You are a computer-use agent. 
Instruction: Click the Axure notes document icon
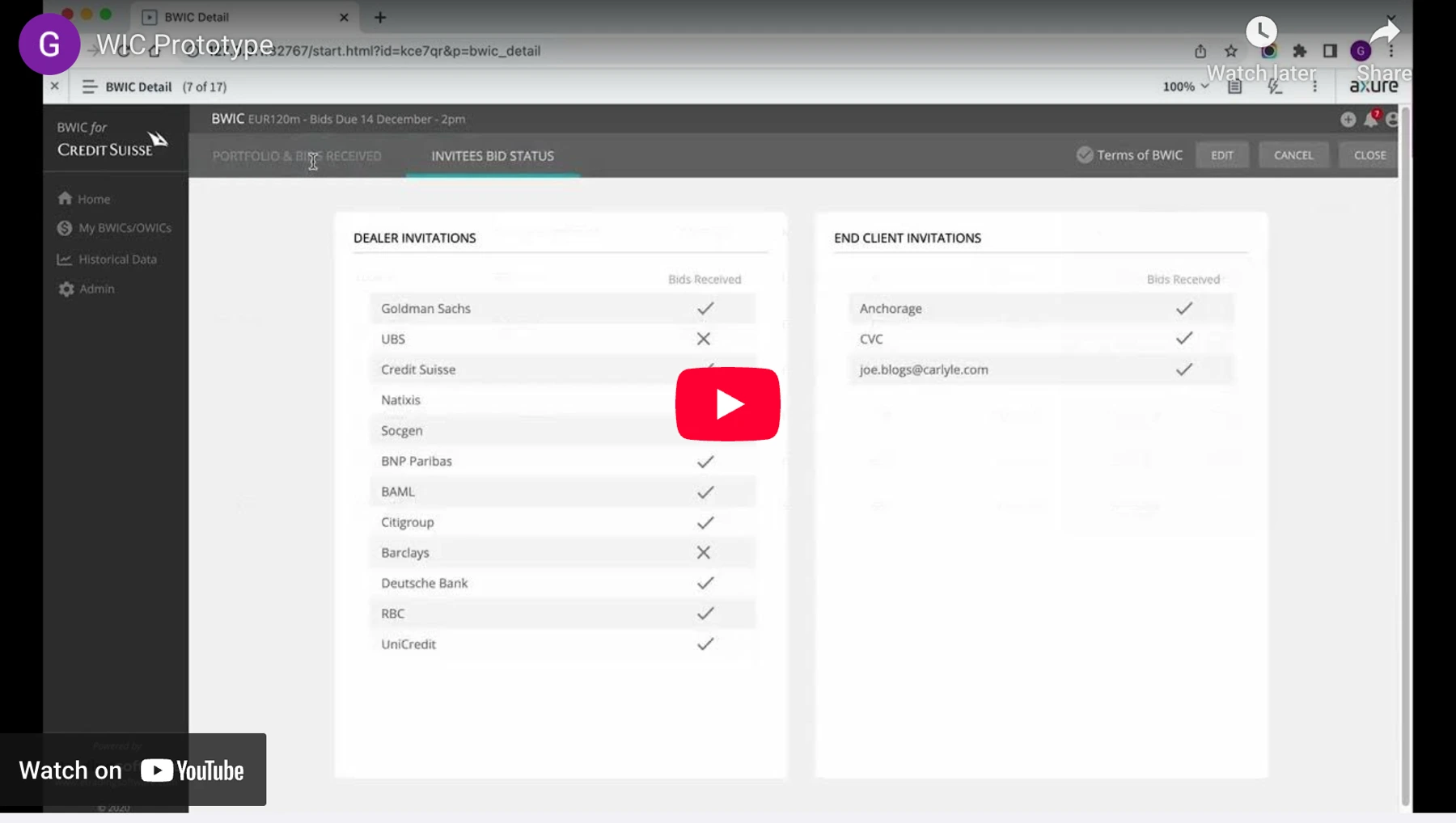point(1234,87)
